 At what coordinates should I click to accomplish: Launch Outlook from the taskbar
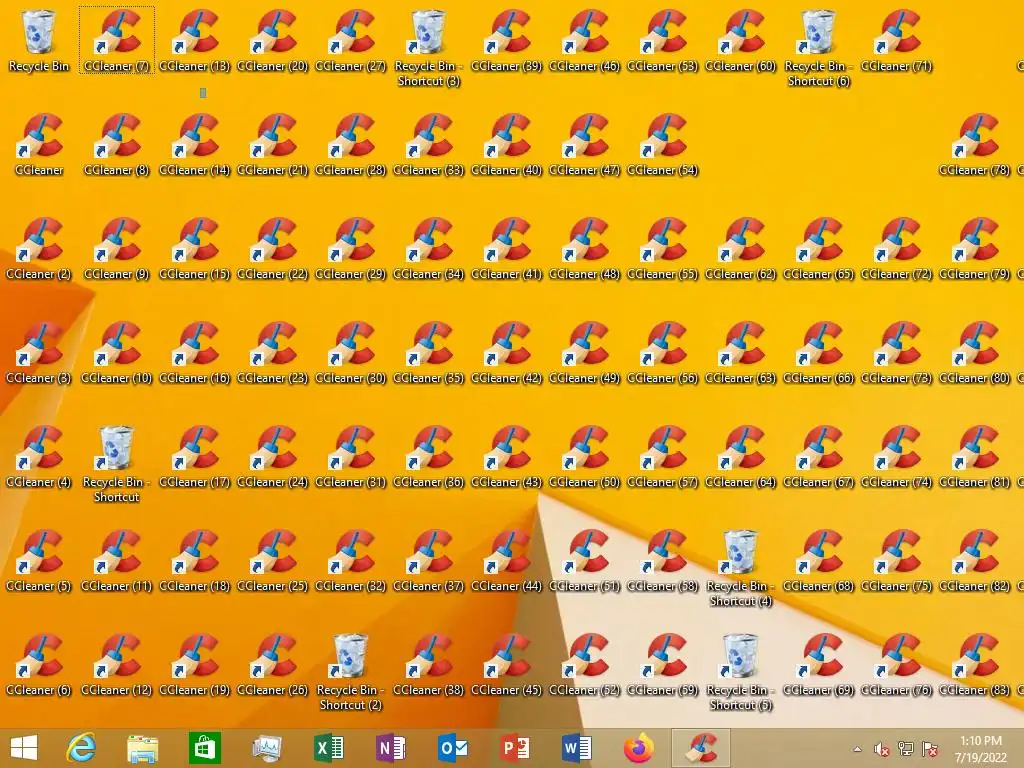[453, 748]
